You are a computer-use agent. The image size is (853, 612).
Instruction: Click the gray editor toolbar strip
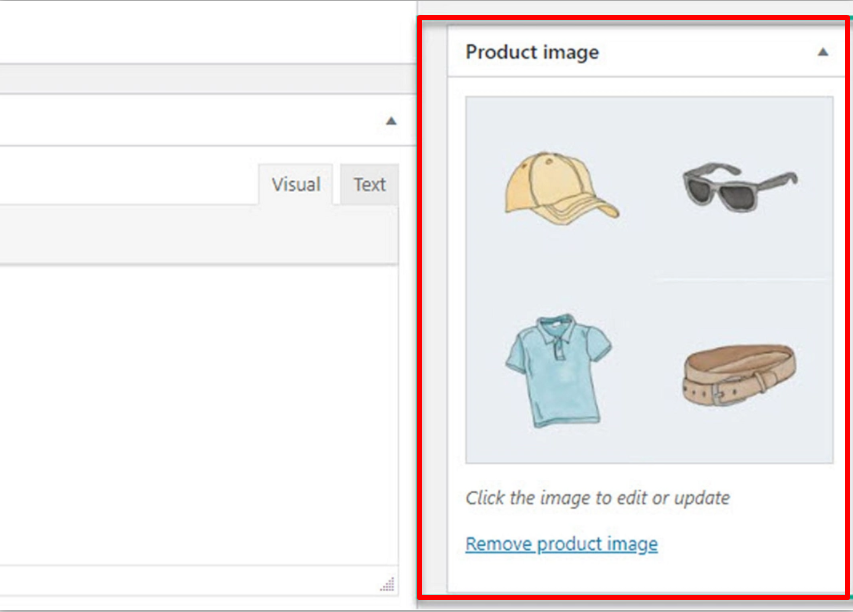coord(200,234)
